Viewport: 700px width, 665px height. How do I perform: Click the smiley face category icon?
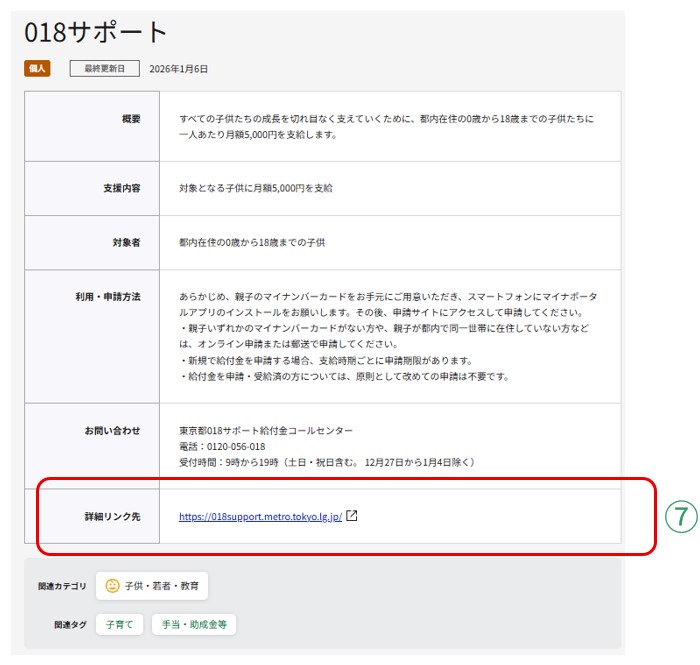(112, 586)
